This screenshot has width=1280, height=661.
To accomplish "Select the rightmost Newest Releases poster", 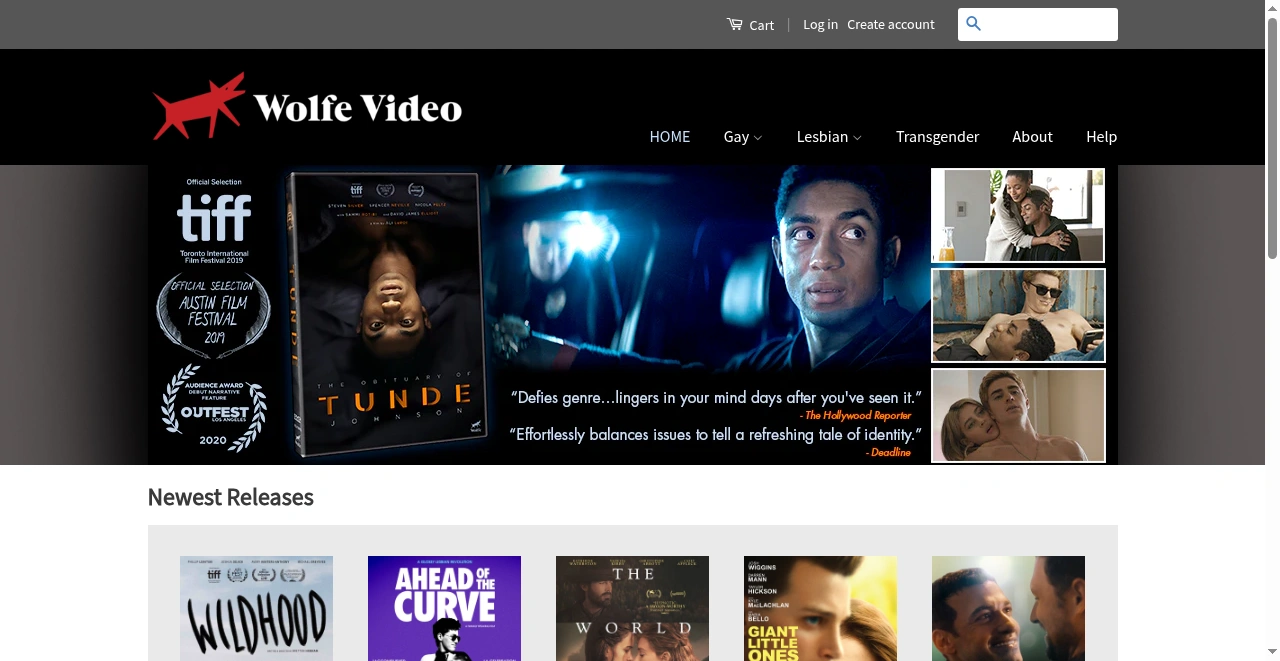I will [x=1008, y=608].
